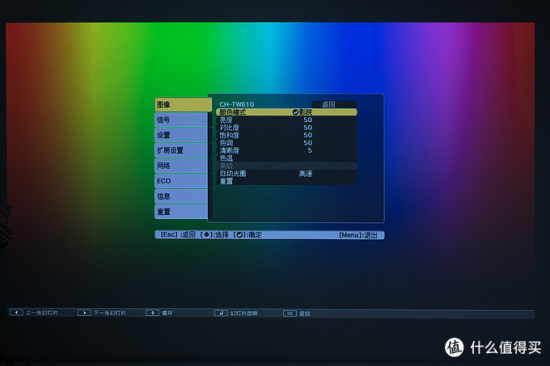Click the enter icon beside 影院
Viewport: 550px width, 366px height.
coord(295,112)
